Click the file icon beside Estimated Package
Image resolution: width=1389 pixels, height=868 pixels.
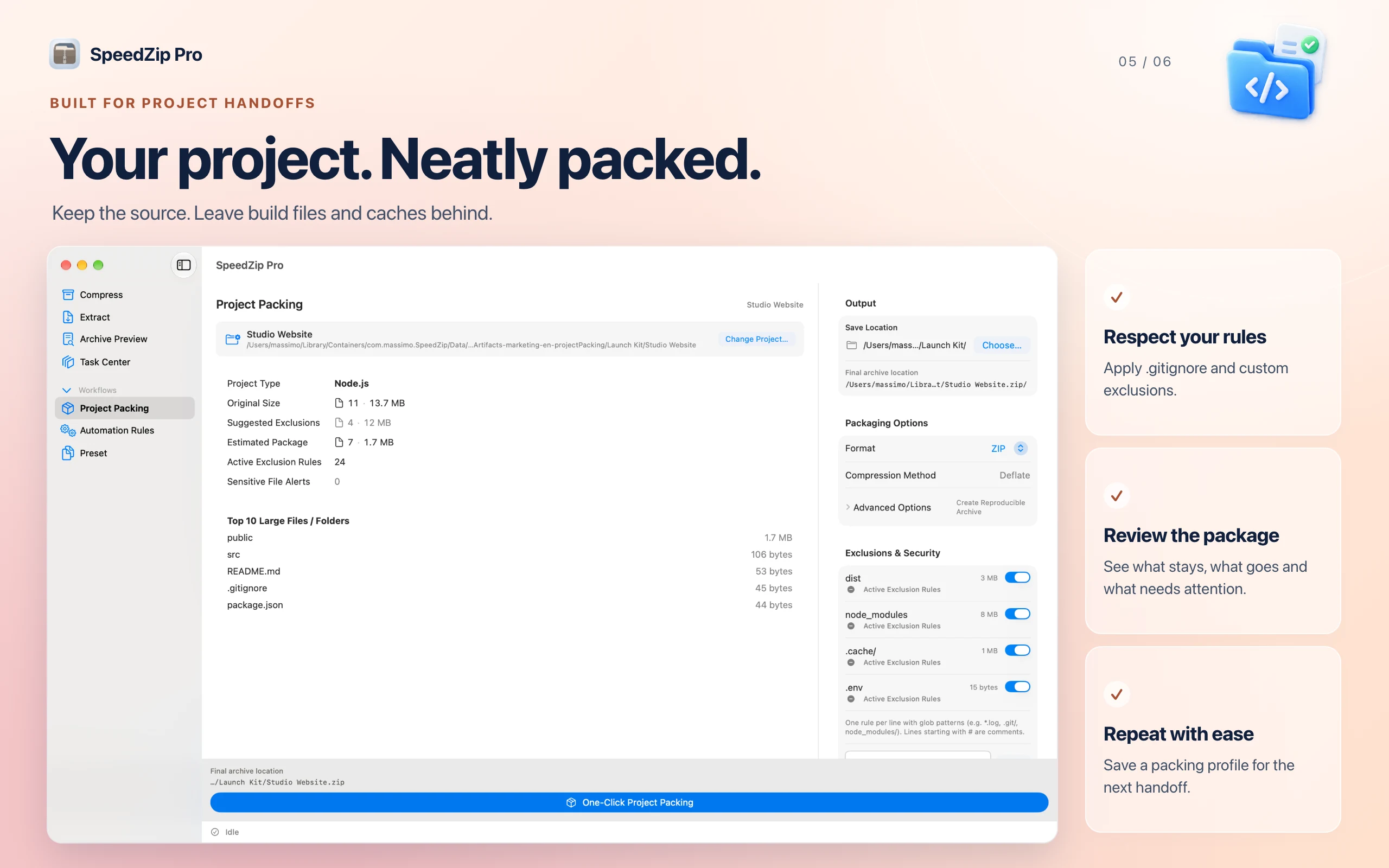pos(339,442)
